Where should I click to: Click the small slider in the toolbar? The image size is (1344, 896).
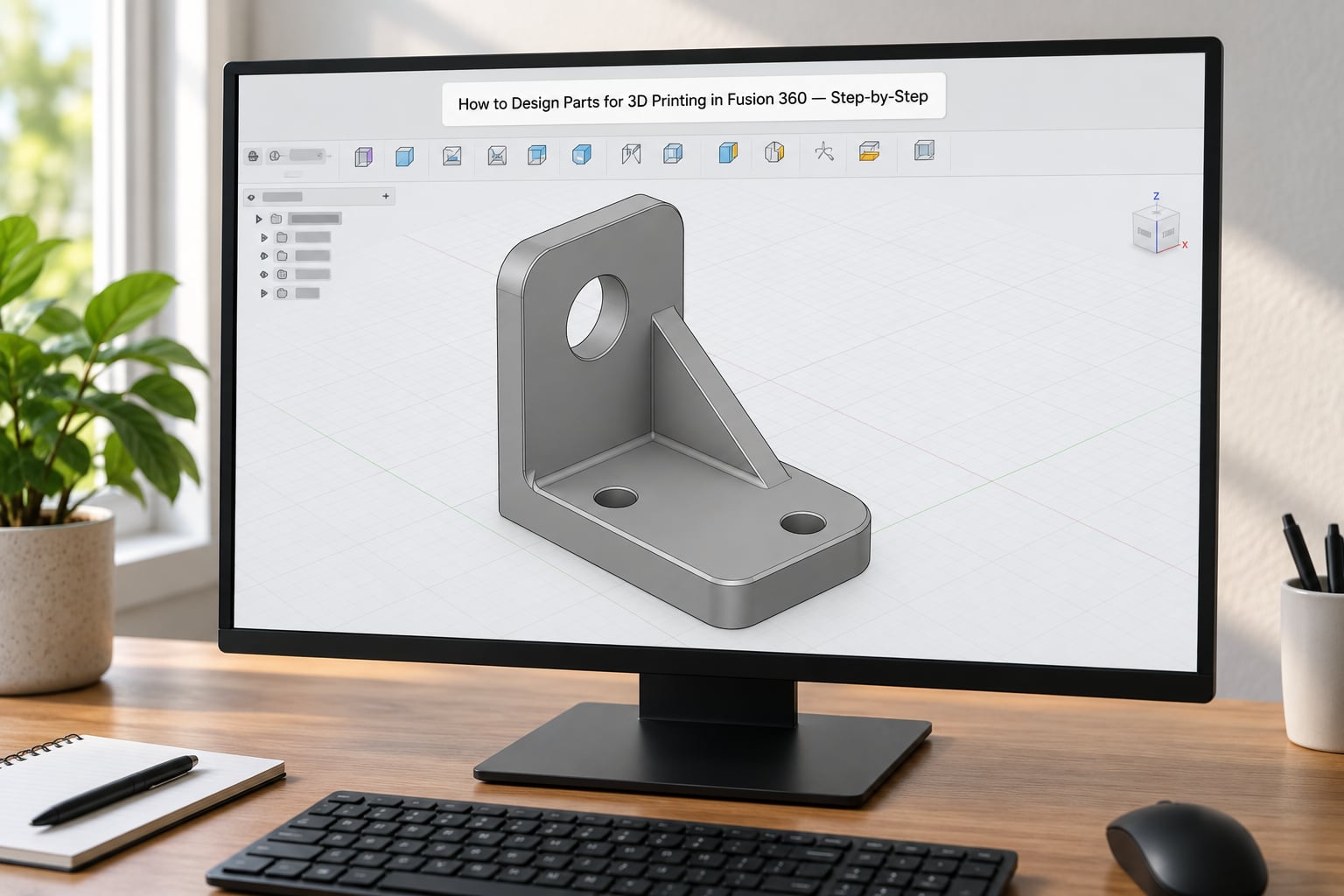(x=307, y=155)
